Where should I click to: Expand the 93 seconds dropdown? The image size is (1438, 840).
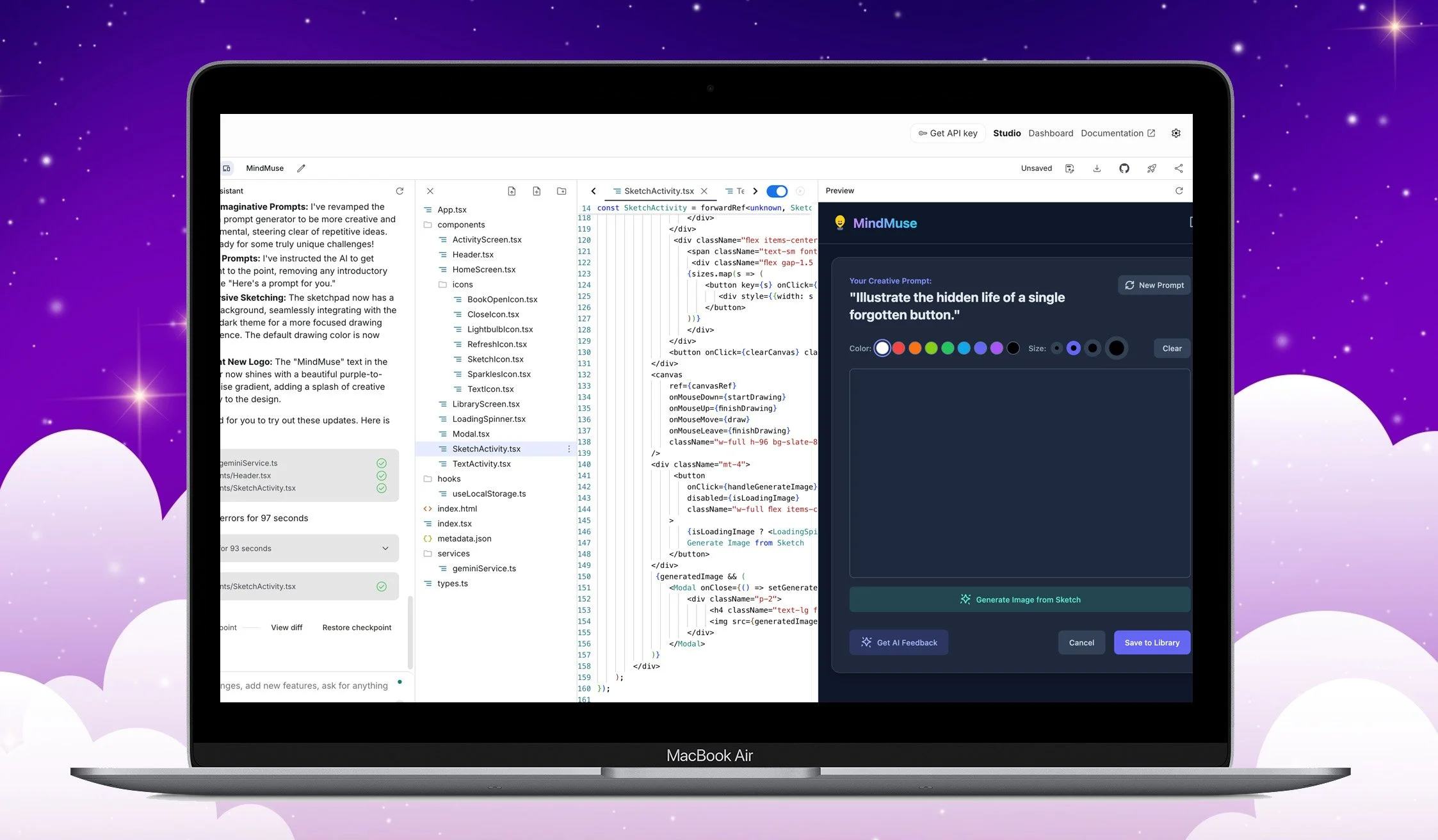(x=385, y=549)
